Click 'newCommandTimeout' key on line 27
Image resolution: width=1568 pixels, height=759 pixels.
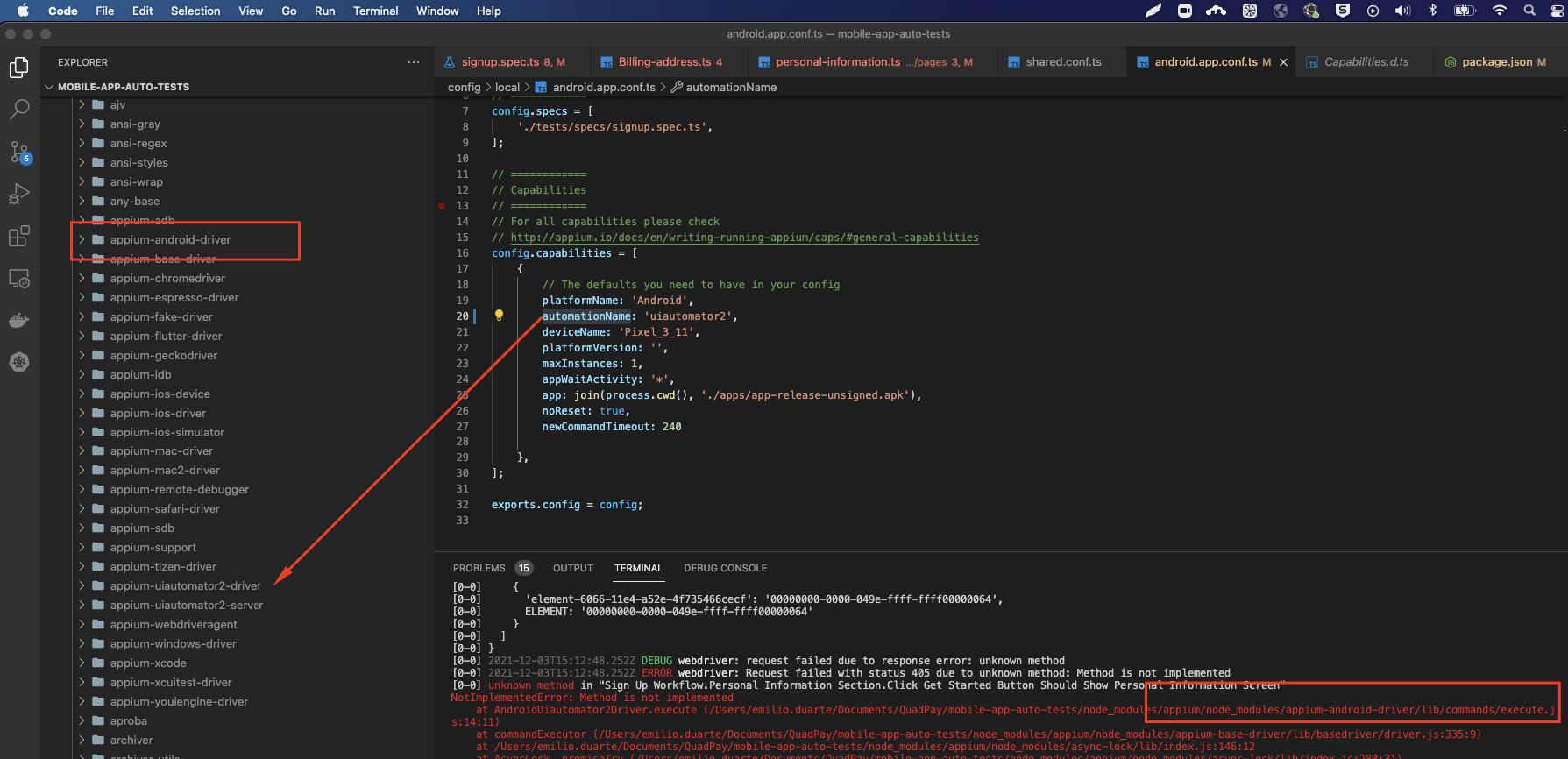click(599, 427)
